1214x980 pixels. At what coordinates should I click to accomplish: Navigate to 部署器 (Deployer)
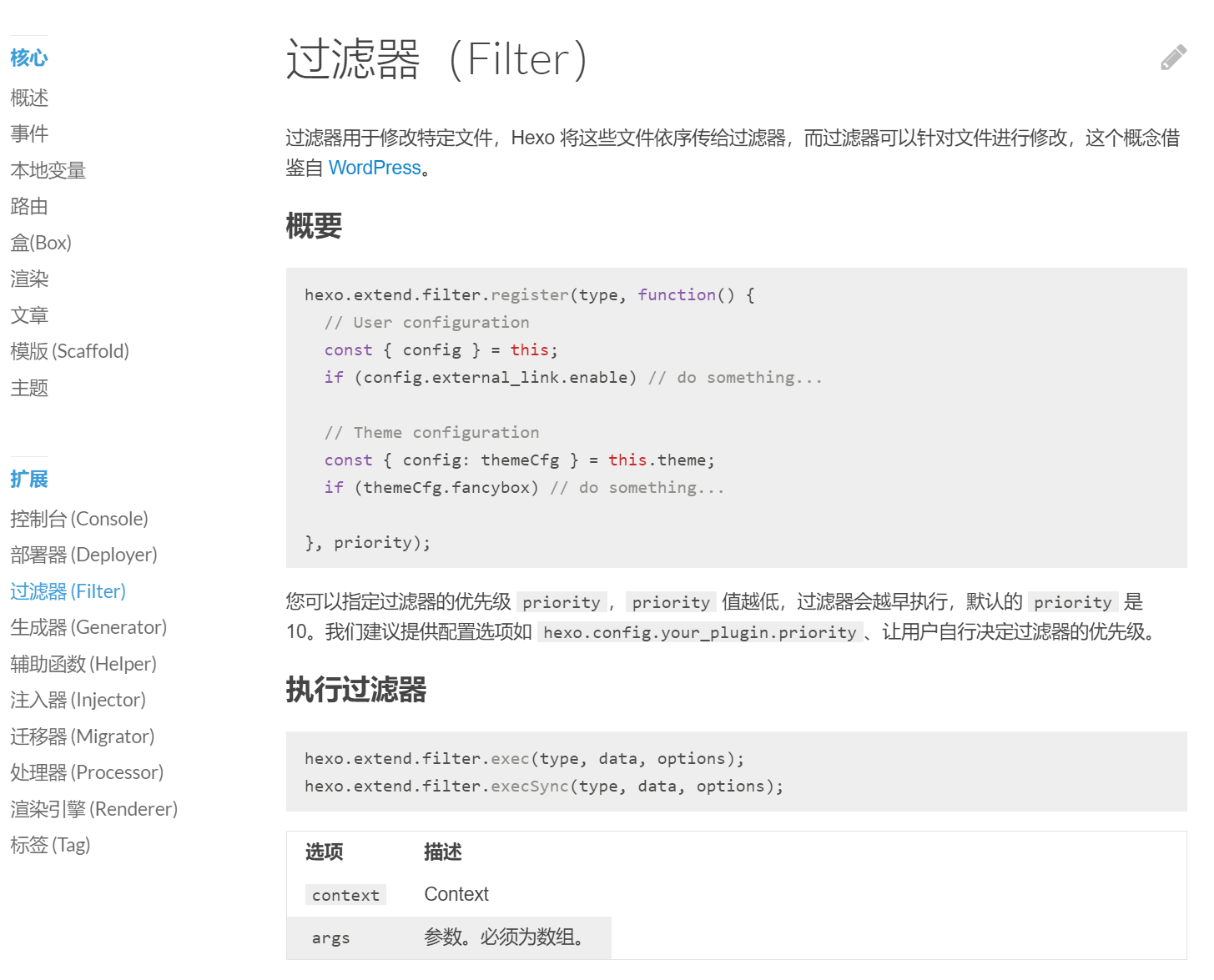pos(83,555)
